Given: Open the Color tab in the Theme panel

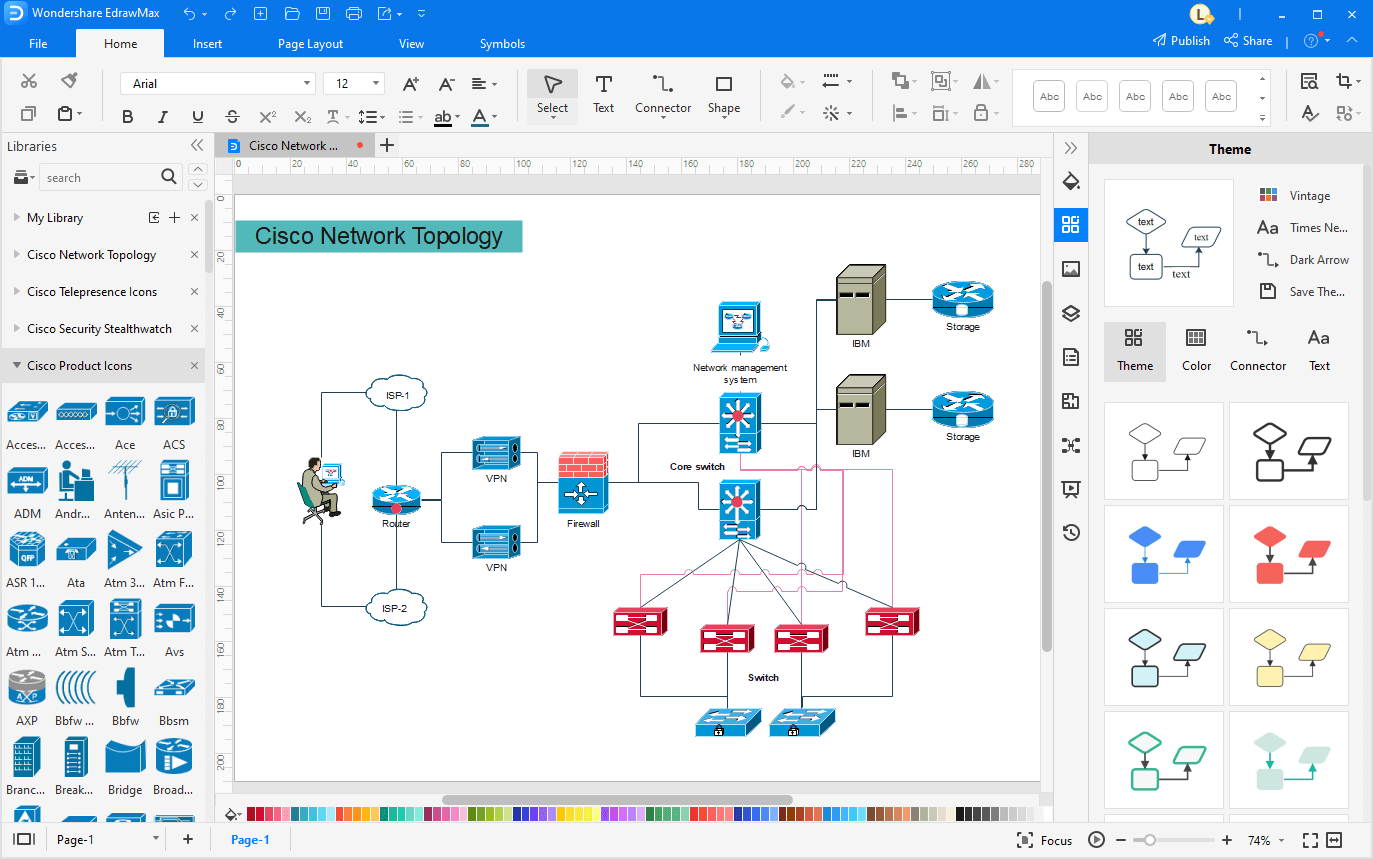Looking at the screenshot, I should coord(1196,352).
